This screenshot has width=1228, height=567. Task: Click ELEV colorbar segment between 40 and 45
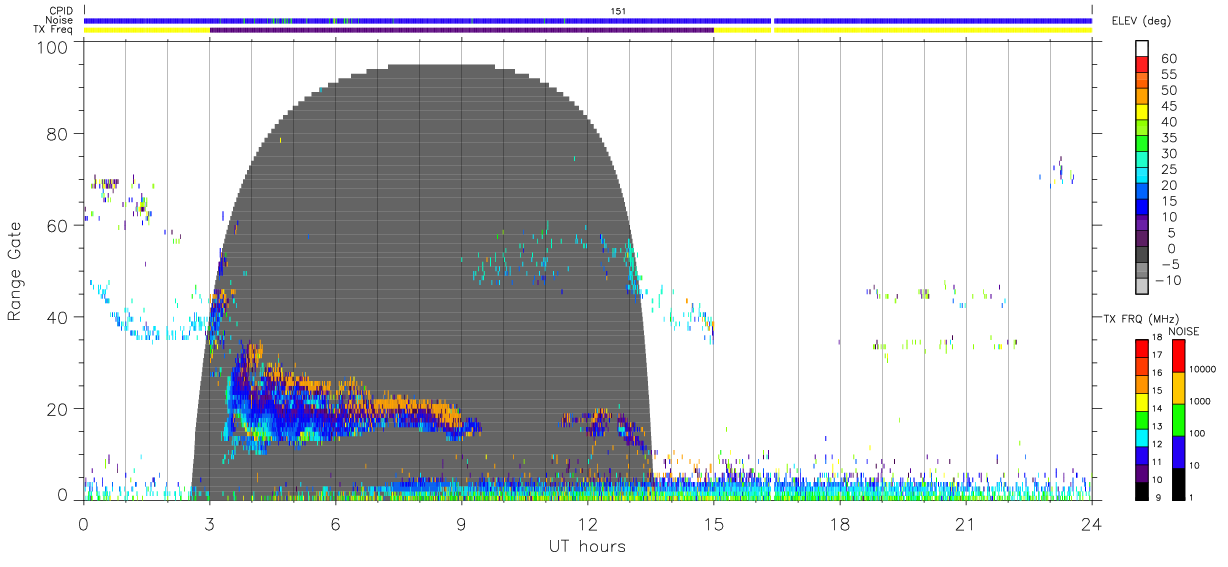[1142, 114]
